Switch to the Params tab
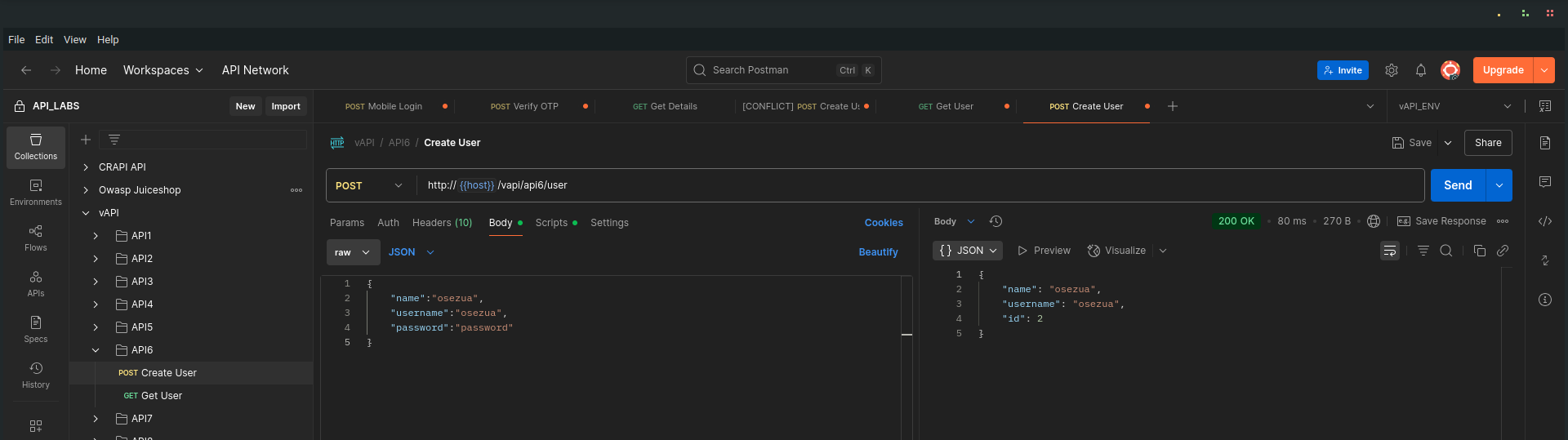 (x=347, y=223)
